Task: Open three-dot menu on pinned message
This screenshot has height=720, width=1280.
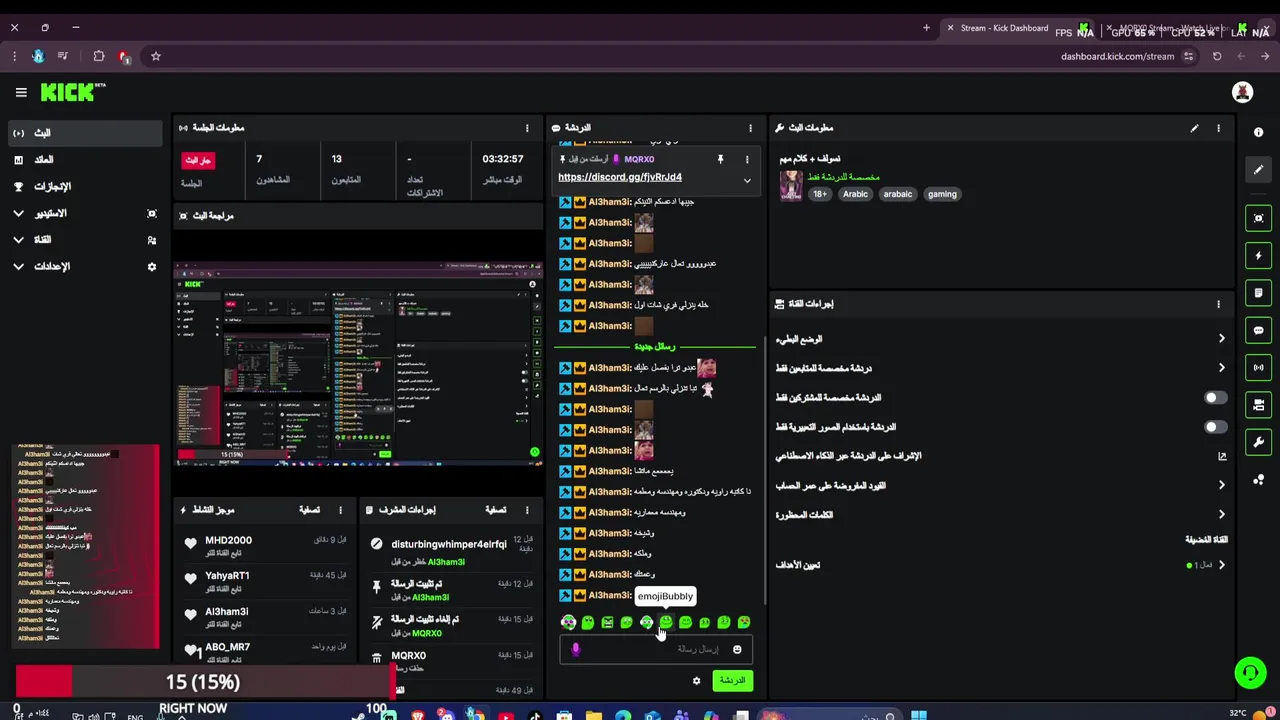Action: [746, 159]
